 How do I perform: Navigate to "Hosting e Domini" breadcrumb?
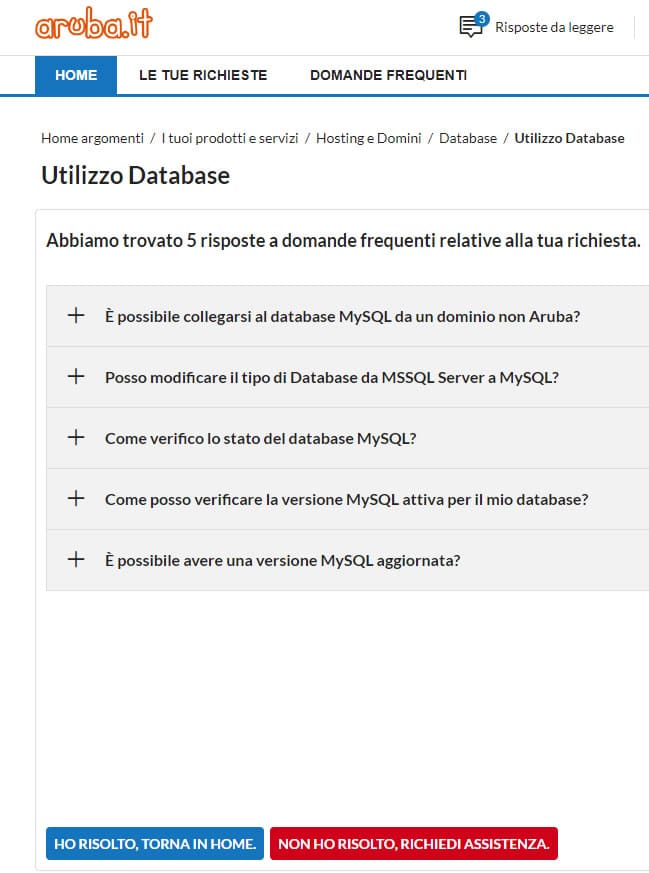pyautogui.click(x=368, y=138)
